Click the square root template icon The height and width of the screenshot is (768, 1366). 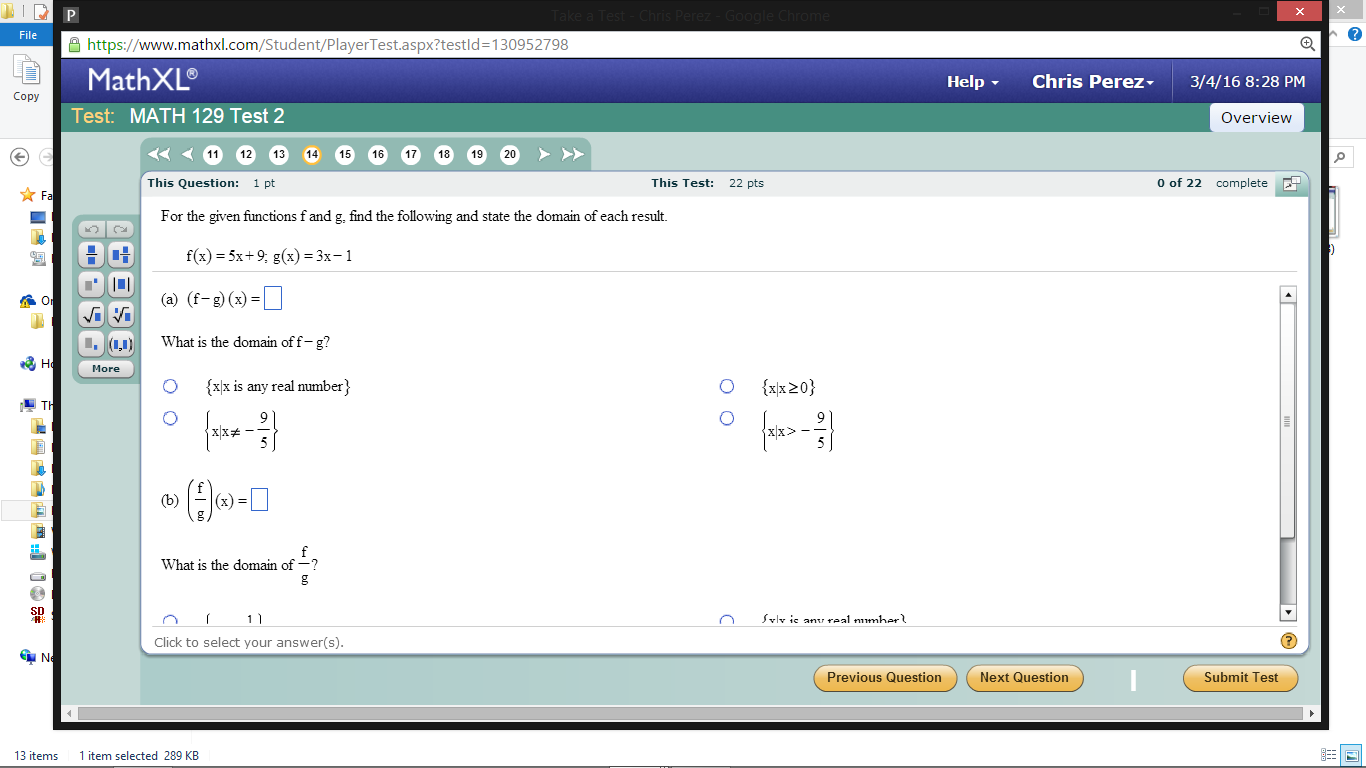[91, 315]
